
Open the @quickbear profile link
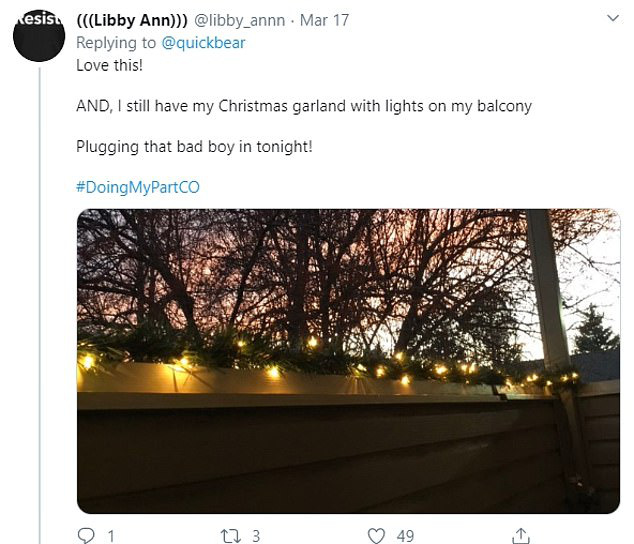(203, 43)
